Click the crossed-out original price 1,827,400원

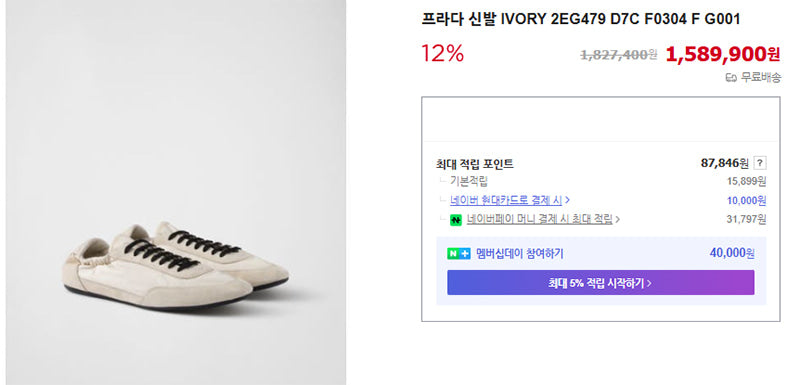pos(619,55)
